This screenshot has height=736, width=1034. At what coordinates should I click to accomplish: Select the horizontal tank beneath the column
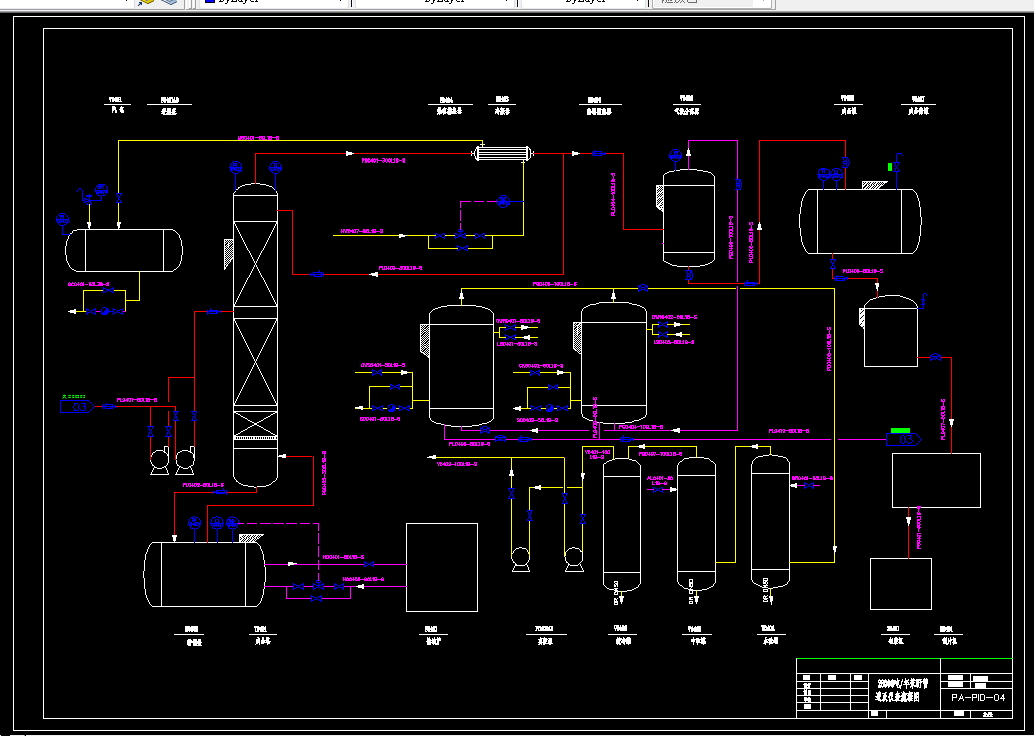pyautogui.click(x=204, y=574)
